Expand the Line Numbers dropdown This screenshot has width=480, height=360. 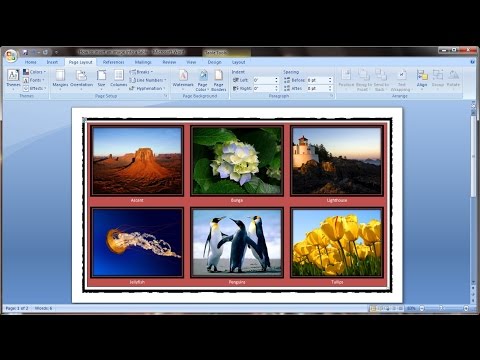(x=148, y=80)
